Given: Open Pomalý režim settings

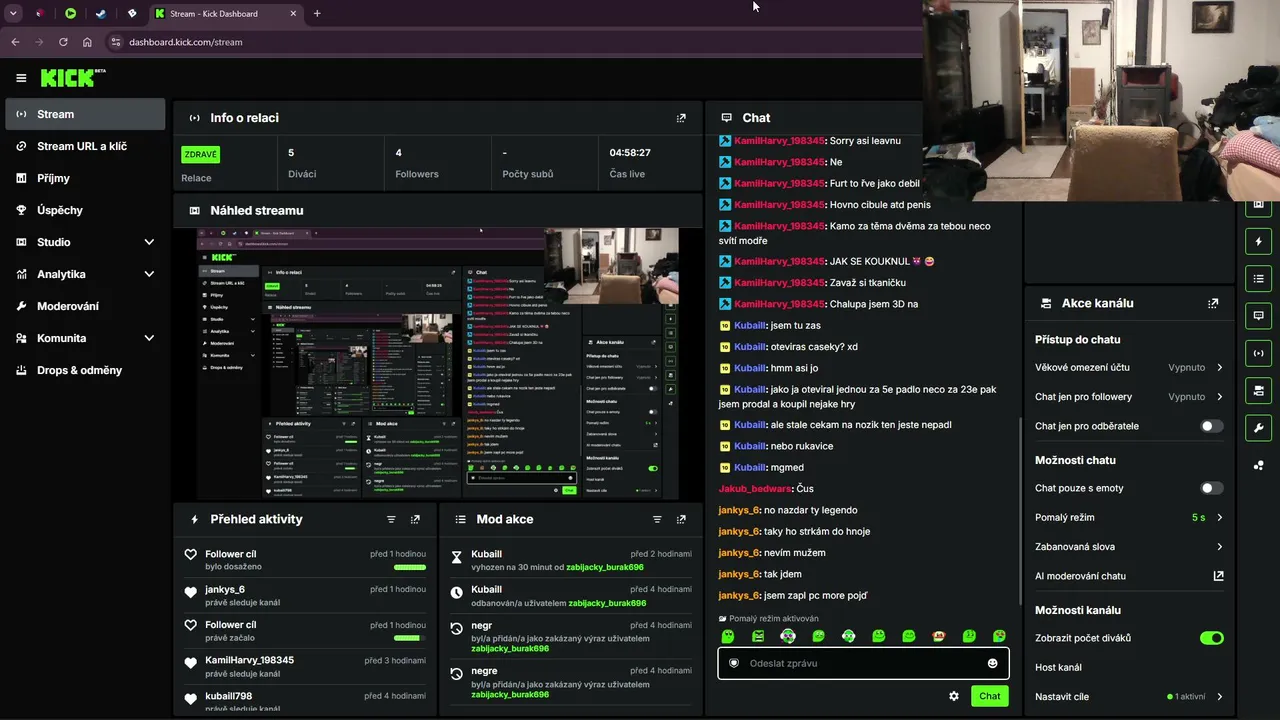Looking at the screenshot, I should tap(1129, 518).
